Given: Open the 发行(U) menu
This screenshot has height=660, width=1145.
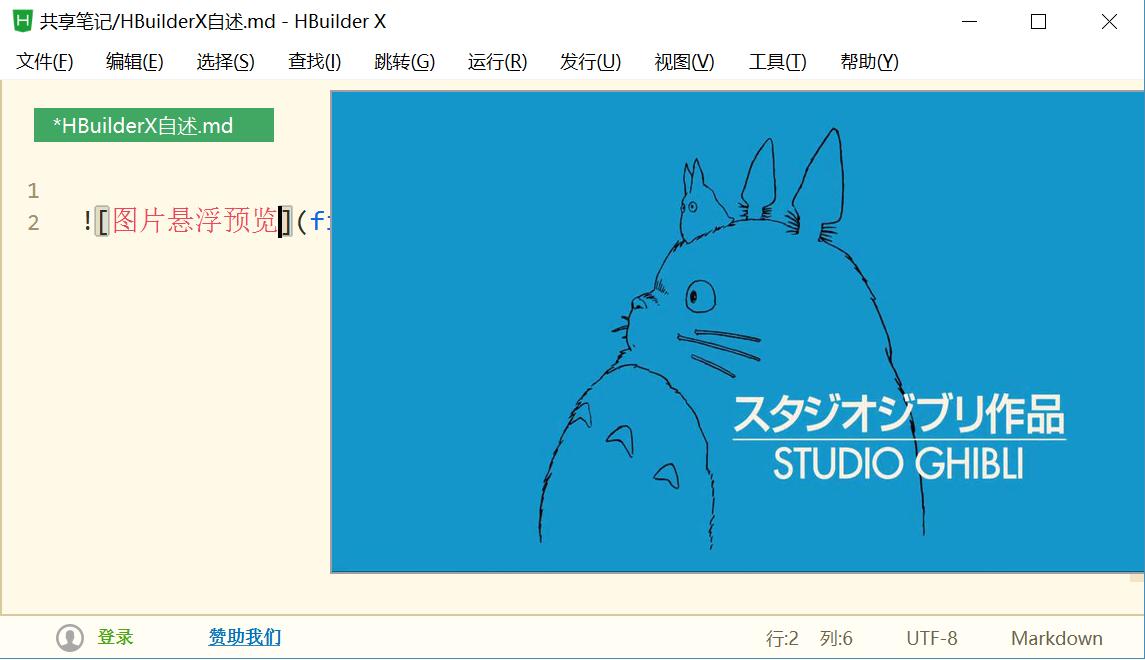Looking at the screenshot, I should click(590, 62).
